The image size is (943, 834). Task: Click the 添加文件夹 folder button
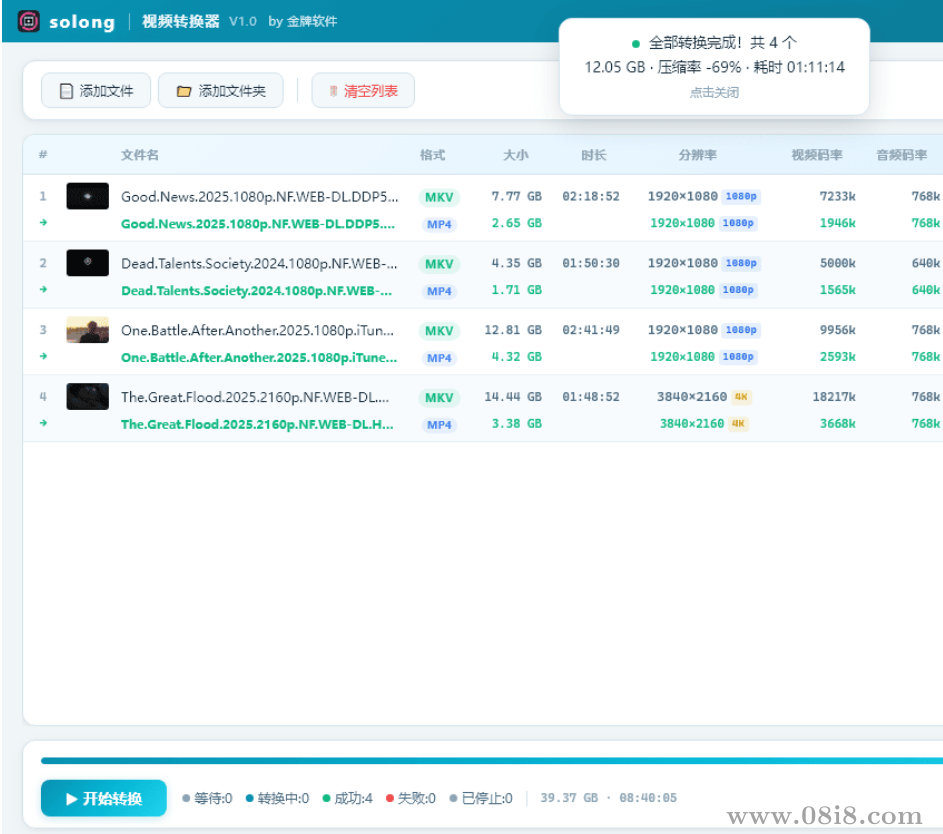click(x=221, y=91)
